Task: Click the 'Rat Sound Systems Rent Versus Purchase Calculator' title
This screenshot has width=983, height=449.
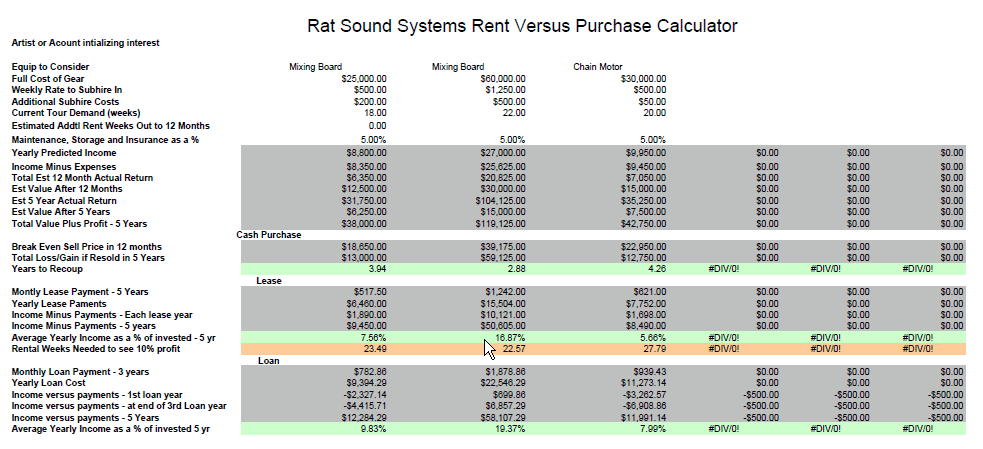Action: point(522,26)
